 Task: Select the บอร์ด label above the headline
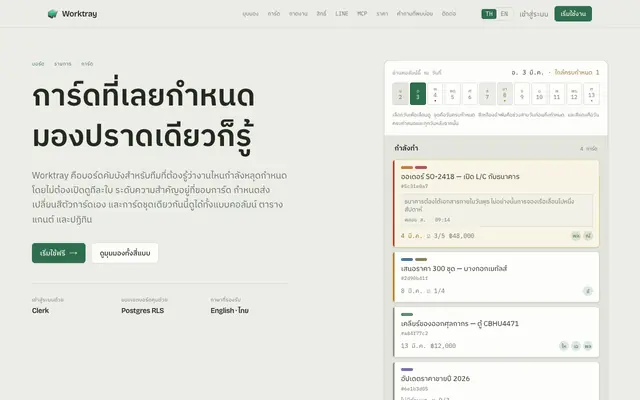(38, 64)
